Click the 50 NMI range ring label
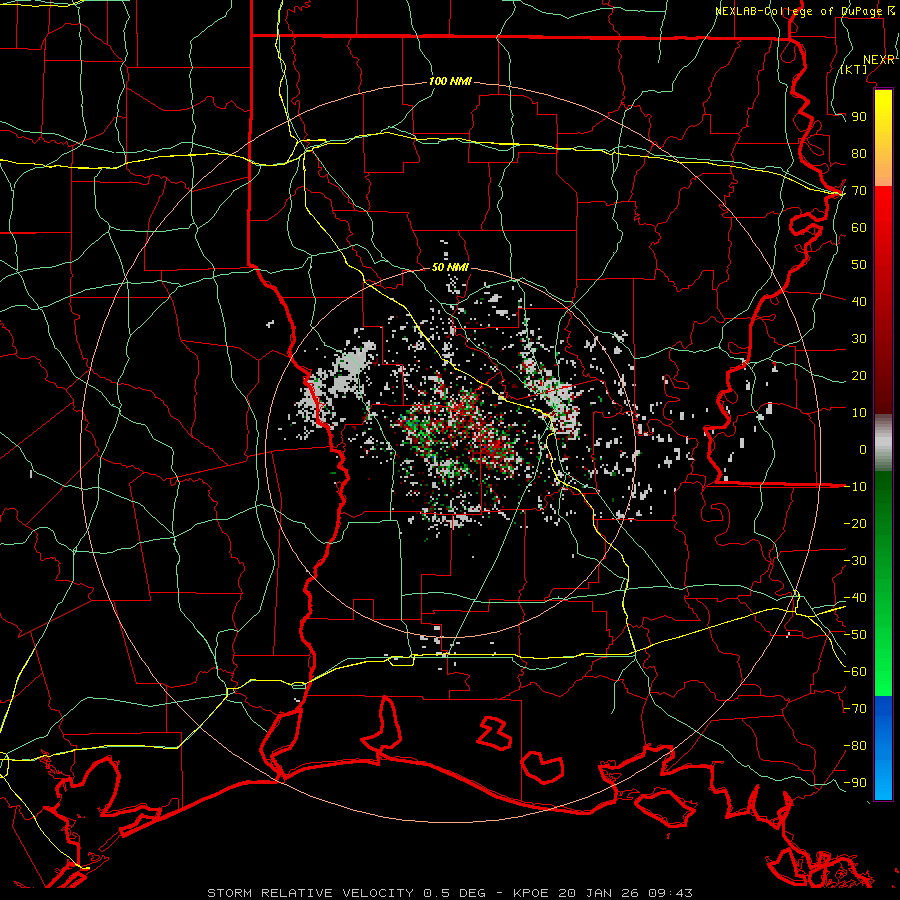900x900 pixels. click(x=450, y=267)
